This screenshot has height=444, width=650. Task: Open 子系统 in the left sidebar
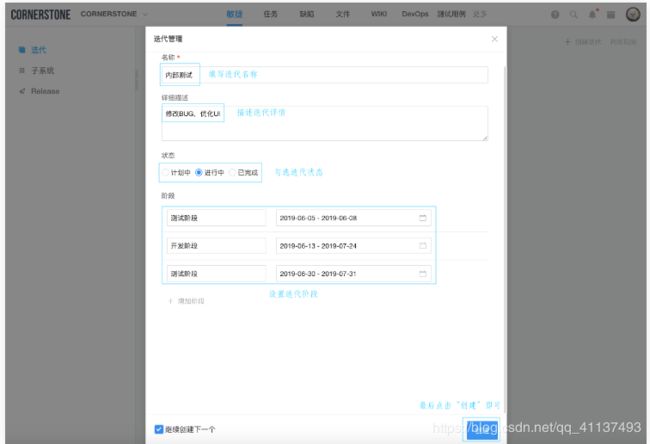coord(43,70)
